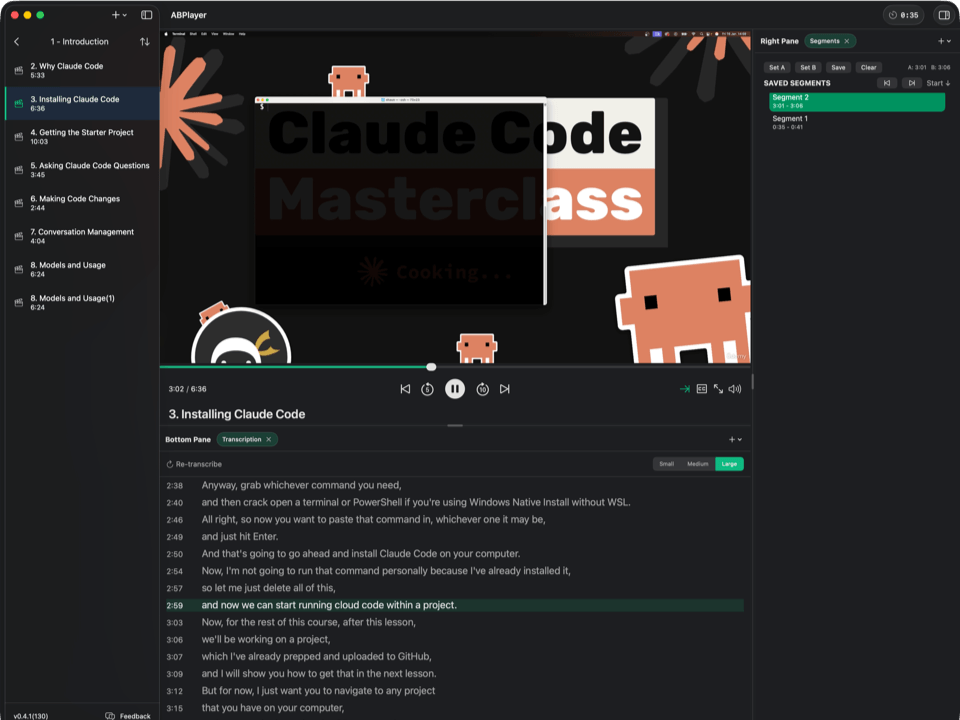Screen dimensions: 960x720
Task: Open the Bottom Pane add-widget dropdown
Action: click(x=735, y=439)
